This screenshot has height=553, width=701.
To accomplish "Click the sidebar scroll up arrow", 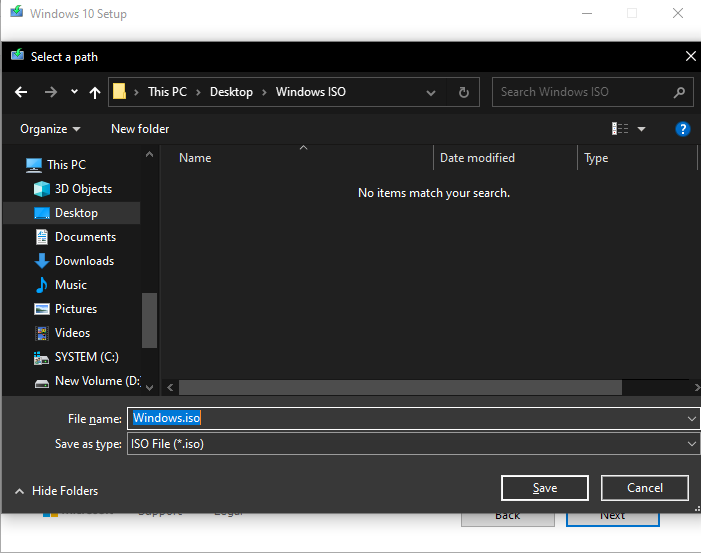I will tap(149, 154).
